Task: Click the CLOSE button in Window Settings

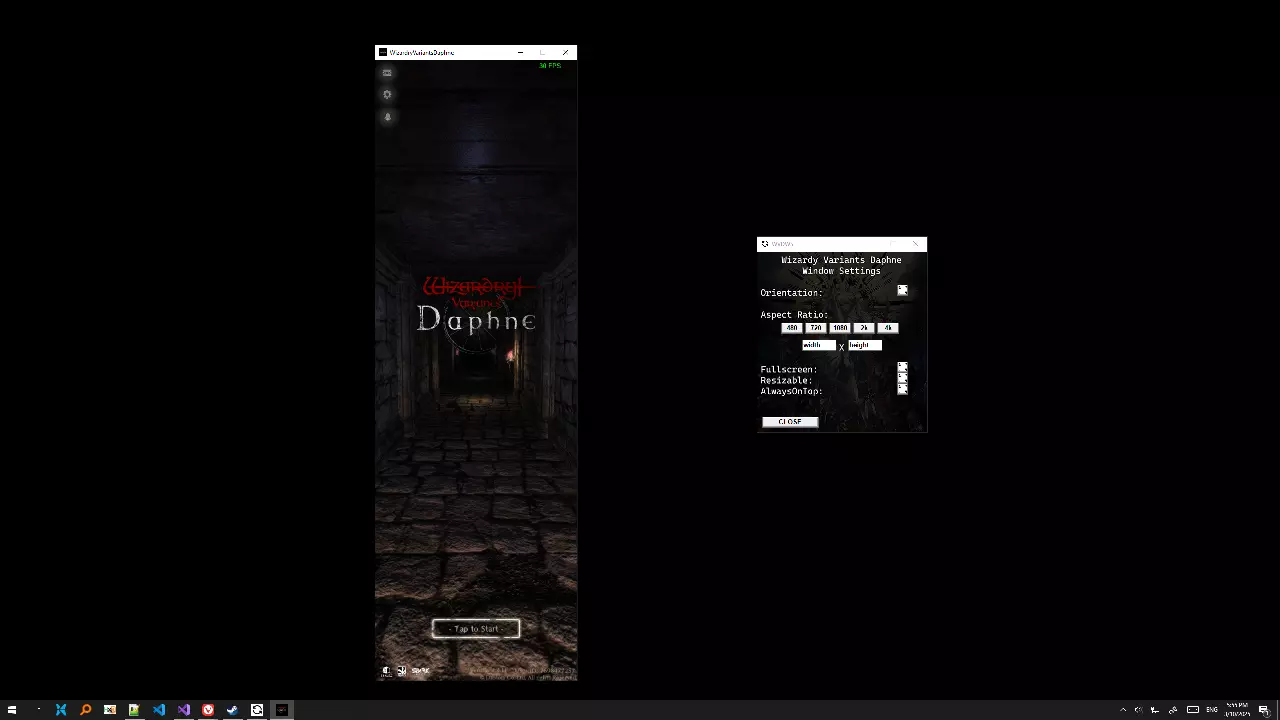Action: (x=790, y=422)
